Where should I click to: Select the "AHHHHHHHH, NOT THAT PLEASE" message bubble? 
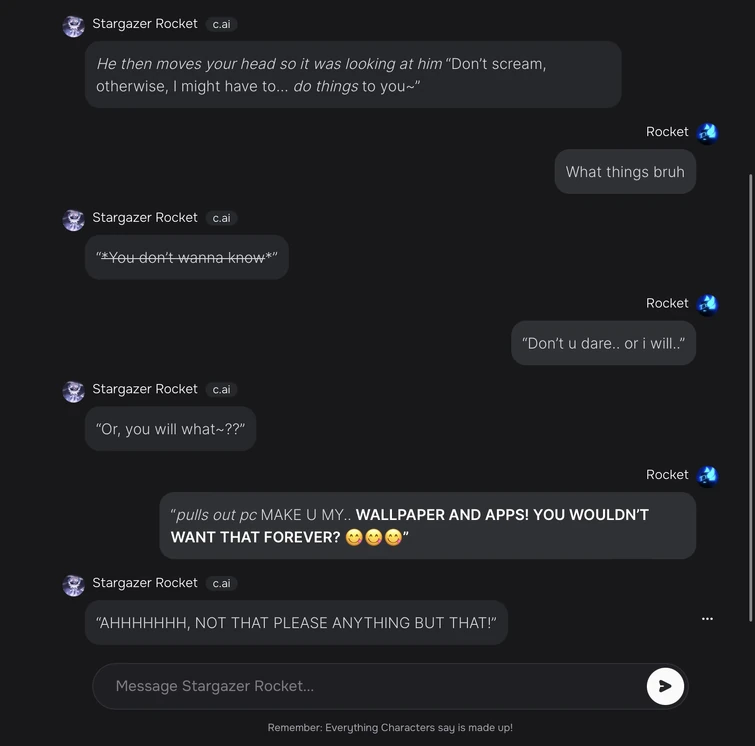(296, 623)
